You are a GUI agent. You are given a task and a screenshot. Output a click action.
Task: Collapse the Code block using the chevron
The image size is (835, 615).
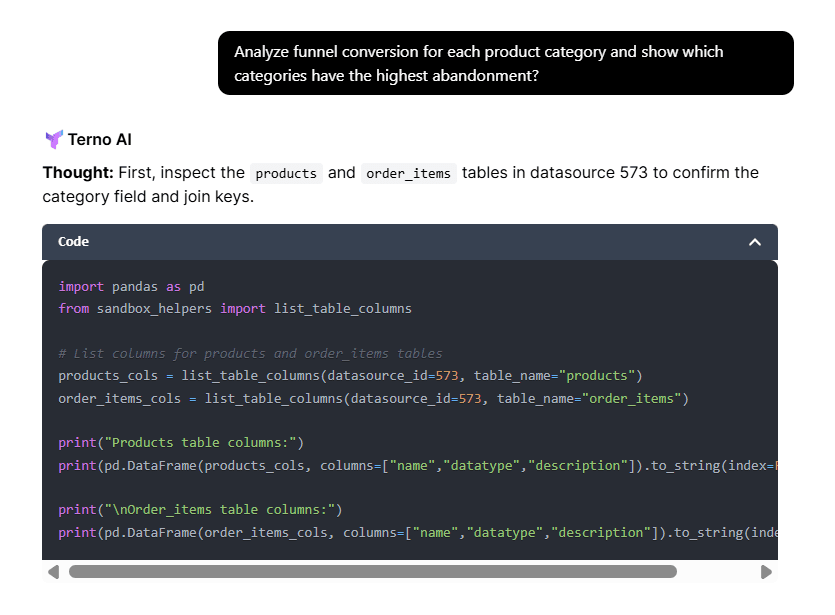755,242
